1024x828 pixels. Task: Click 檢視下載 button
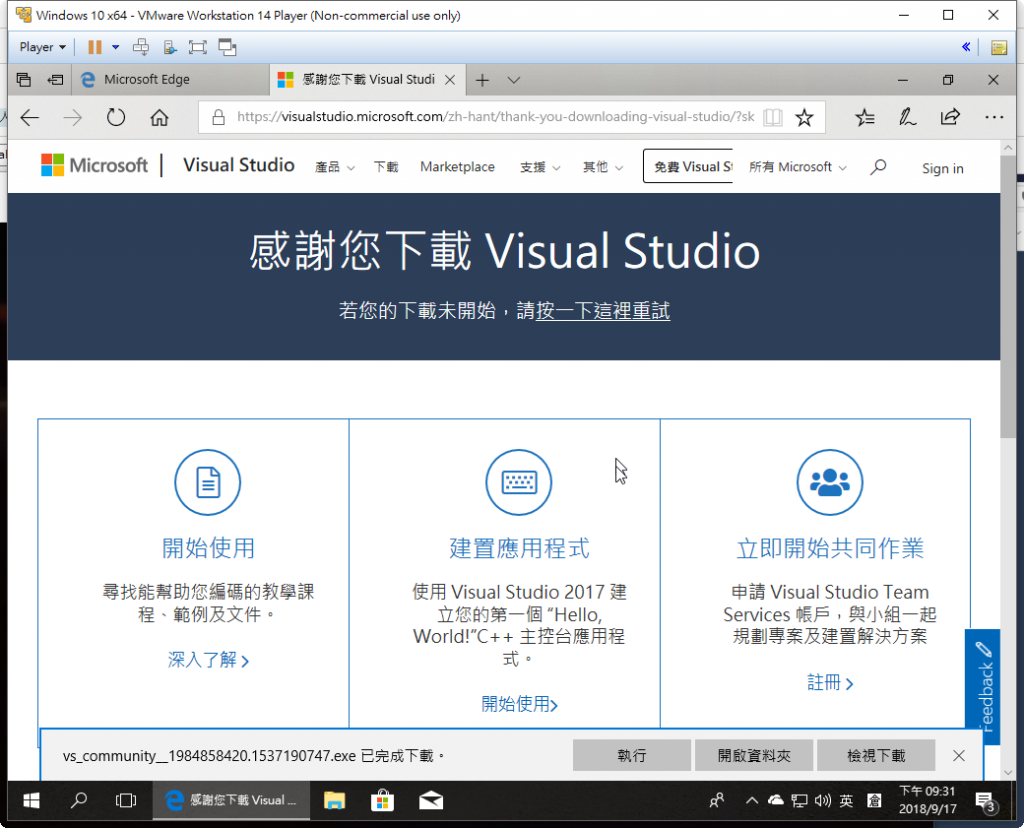[876, 756]
